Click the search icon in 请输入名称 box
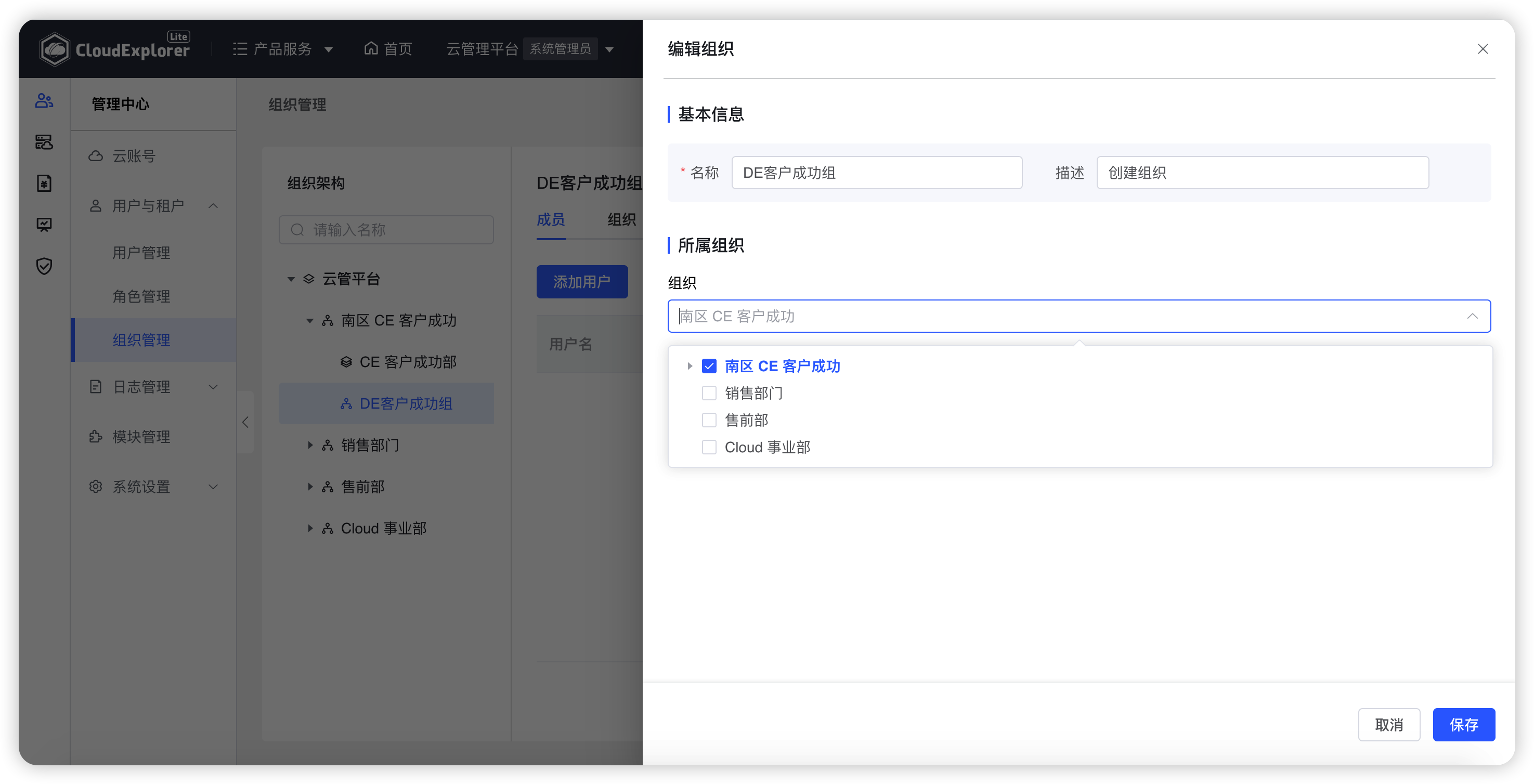Screen dimensions: 1534x784 click(297, 230)
